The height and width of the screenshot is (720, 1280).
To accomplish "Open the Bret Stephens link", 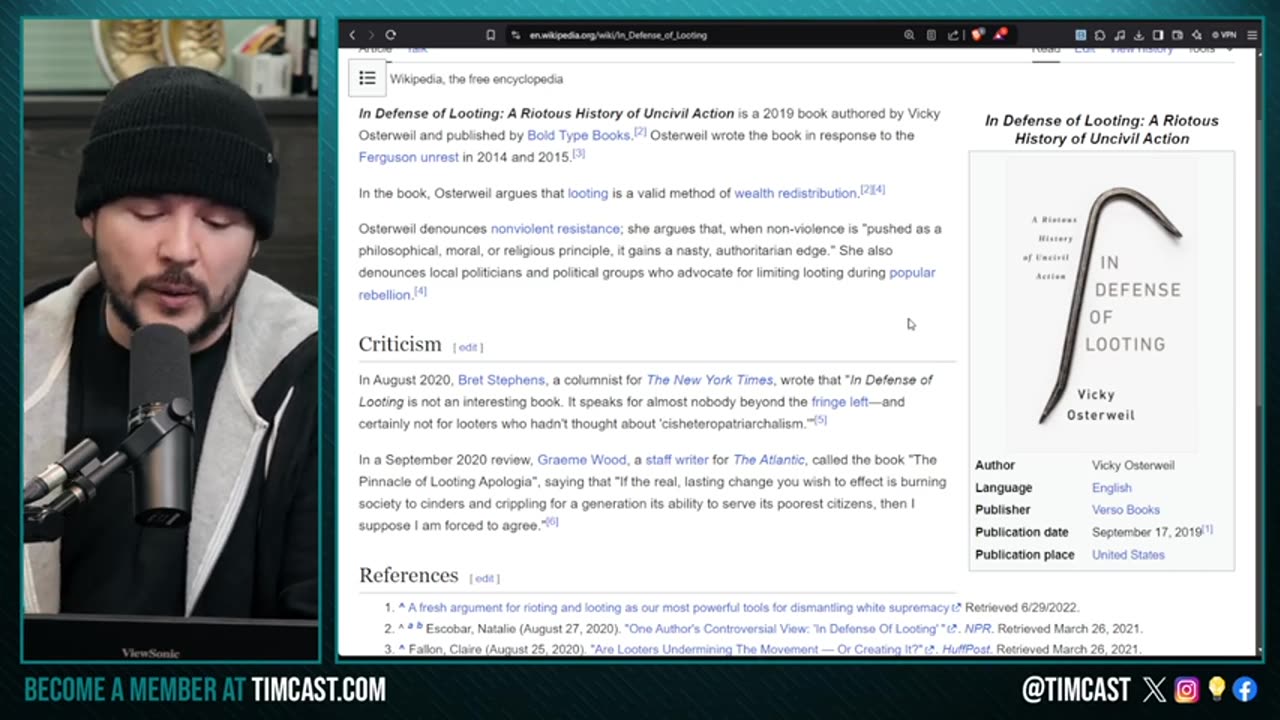I will [501, 380].
